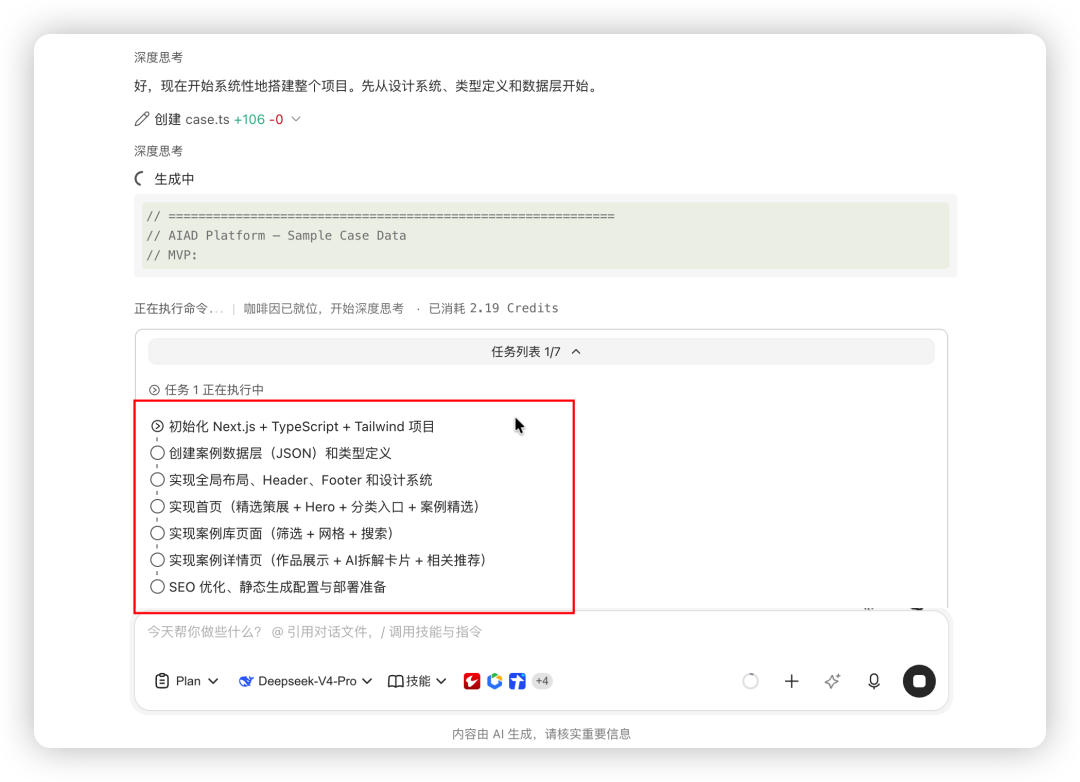
Task: Click 实现案例库页面（筛选 + 网格 + 搜索） text
Action: coord(282,533)
